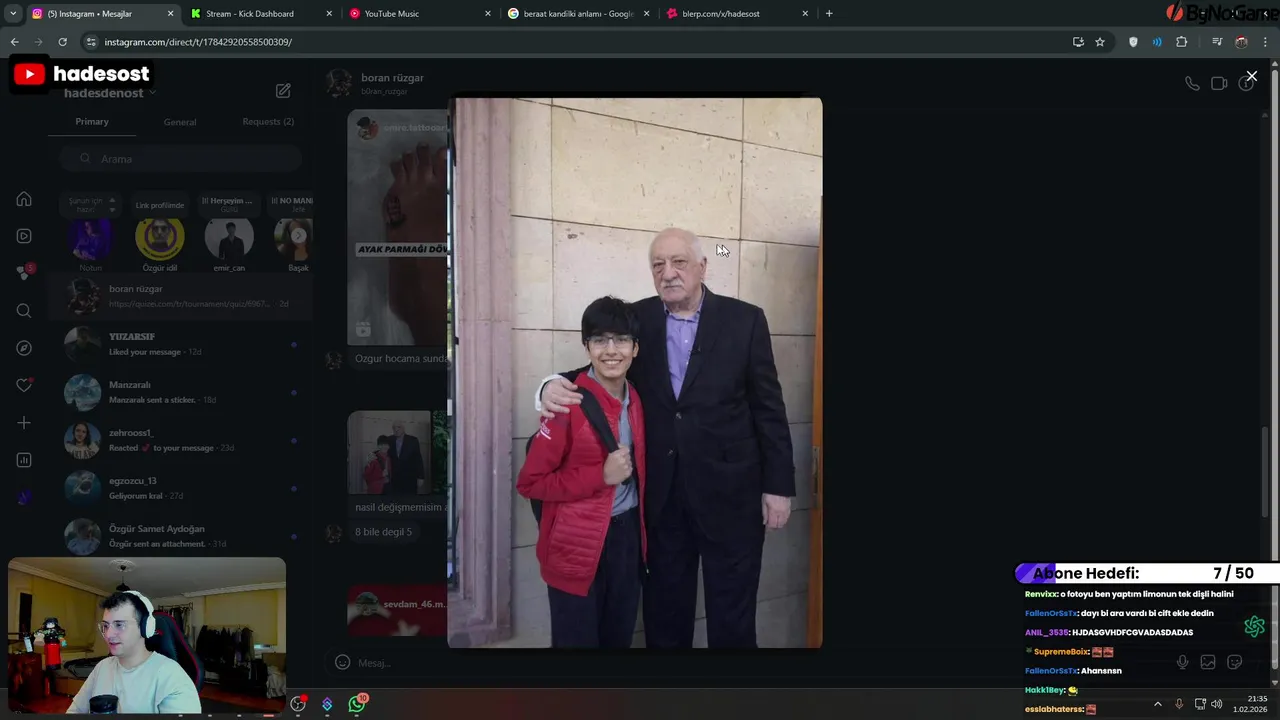Close the YouTube Music tab
This screenshot has width=1280, height=720.
pyautogui.click(x=488, y=14)
